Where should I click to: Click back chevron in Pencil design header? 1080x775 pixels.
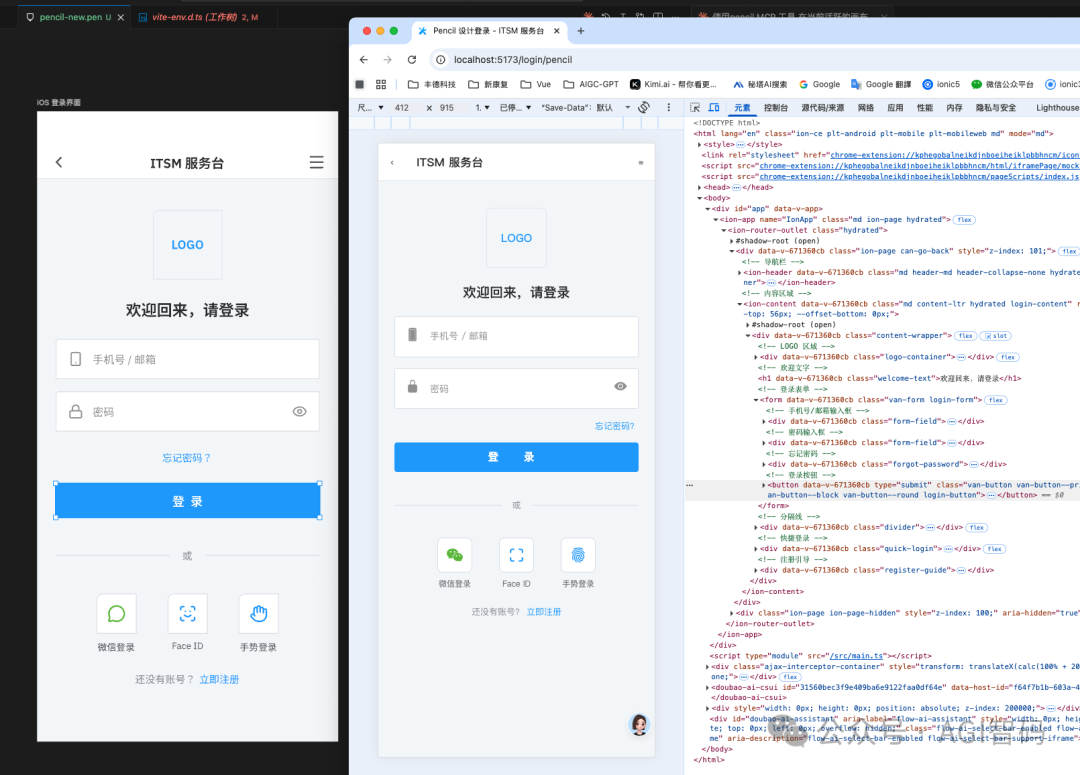[x=59, y=163]
